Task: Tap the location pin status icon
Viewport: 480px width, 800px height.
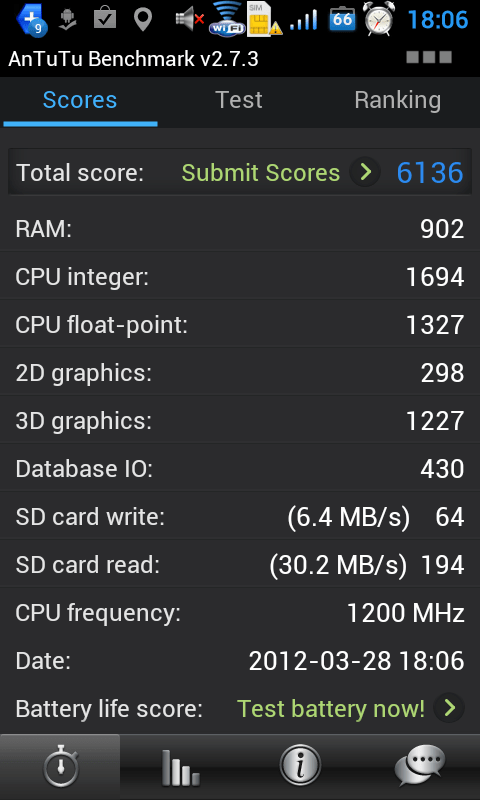Action: point(143,19)
